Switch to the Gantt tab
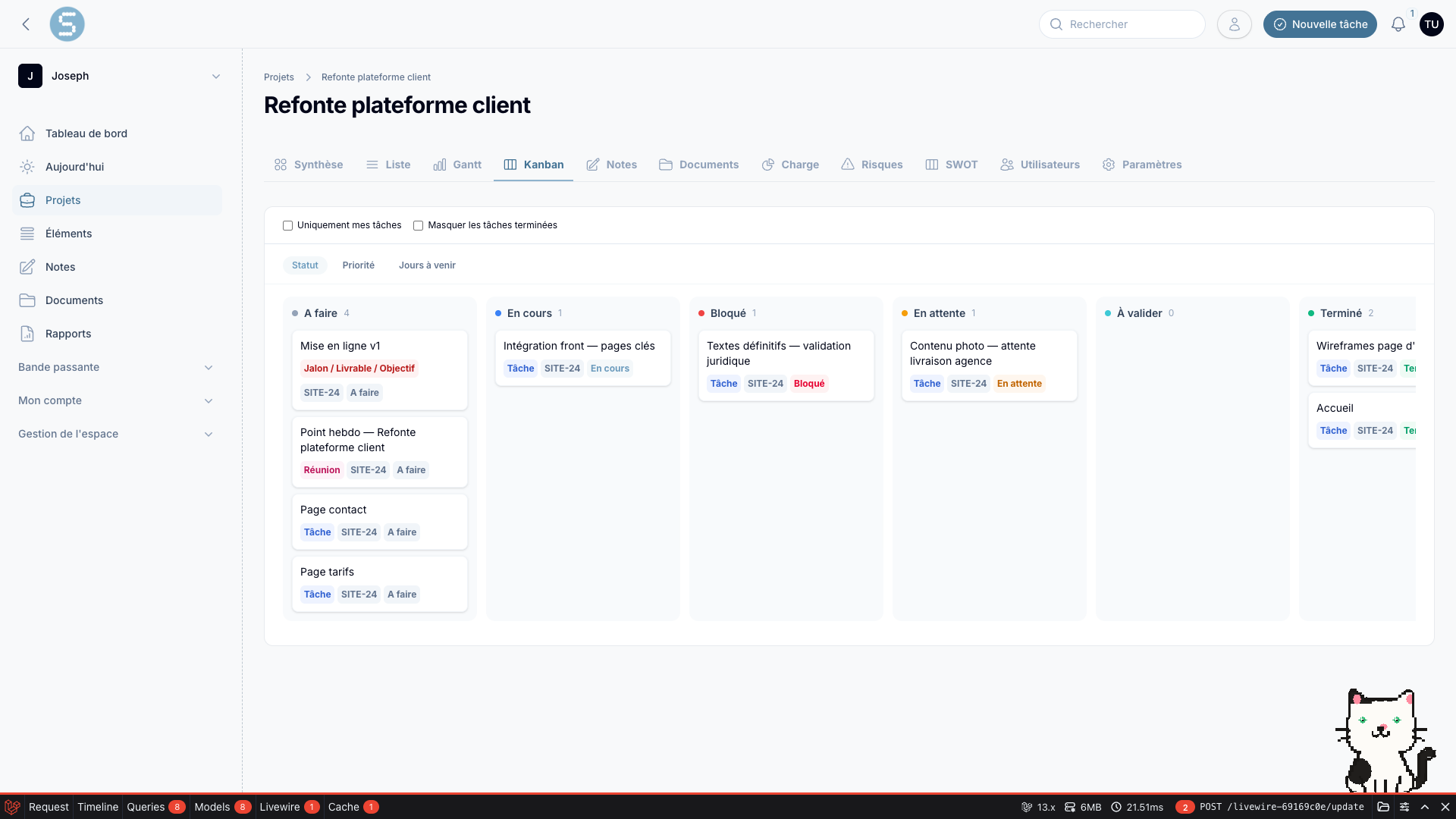 tap(457, 165)
